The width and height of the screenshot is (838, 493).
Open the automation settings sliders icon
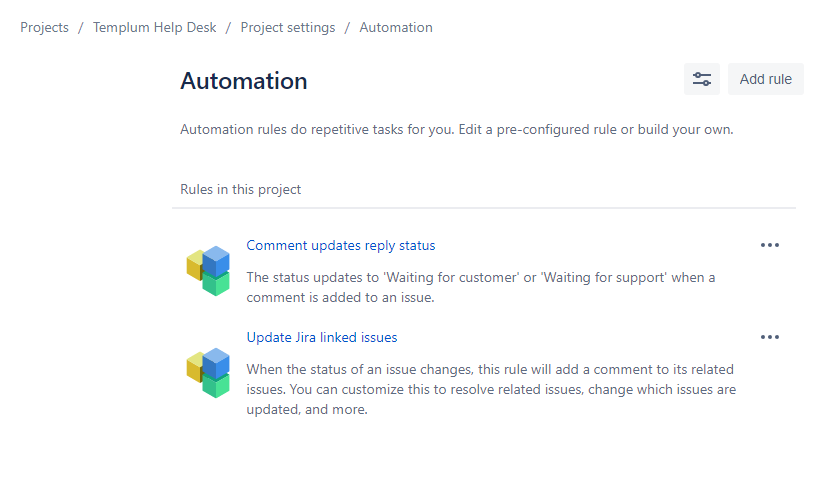point(702,79)
